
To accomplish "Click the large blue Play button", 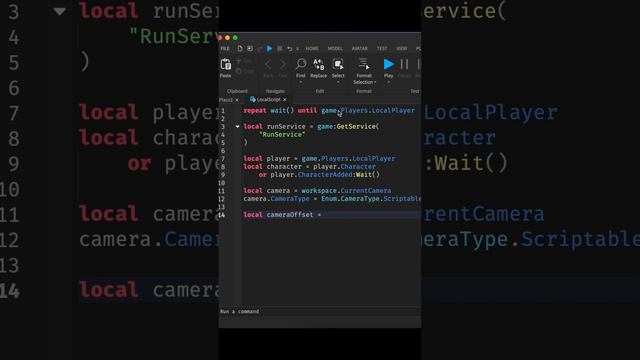I will 389,64.
